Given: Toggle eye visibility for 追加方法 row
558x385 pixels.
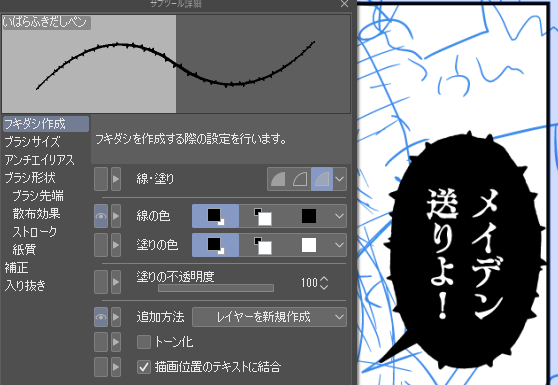Looking at the screenshot, I should coord(101,317).
